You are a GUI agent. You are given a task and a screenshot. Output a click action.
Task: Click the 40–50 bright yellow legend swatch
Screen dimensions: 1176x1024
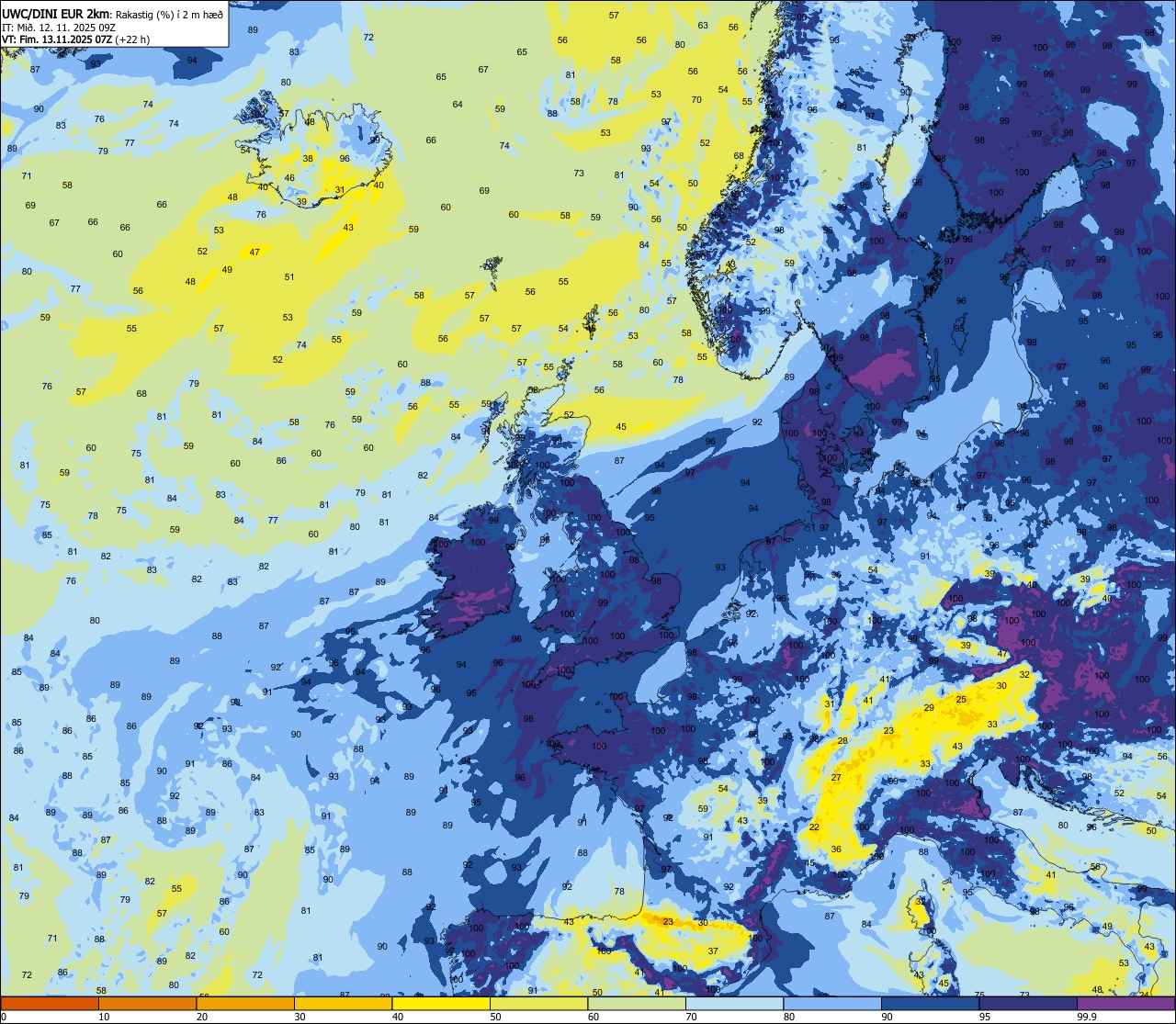click(x=441, y=1004)
